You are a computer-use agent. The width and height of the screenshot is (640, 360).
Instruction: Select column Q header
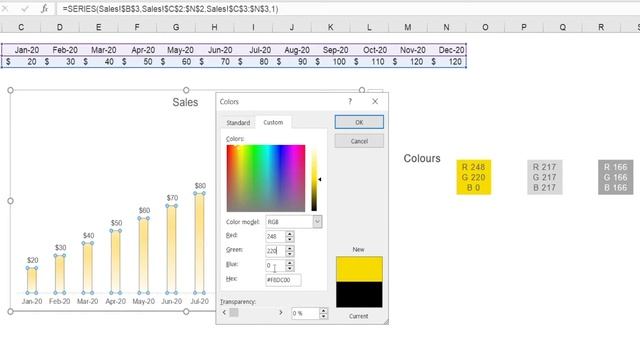tap(562, 27)
